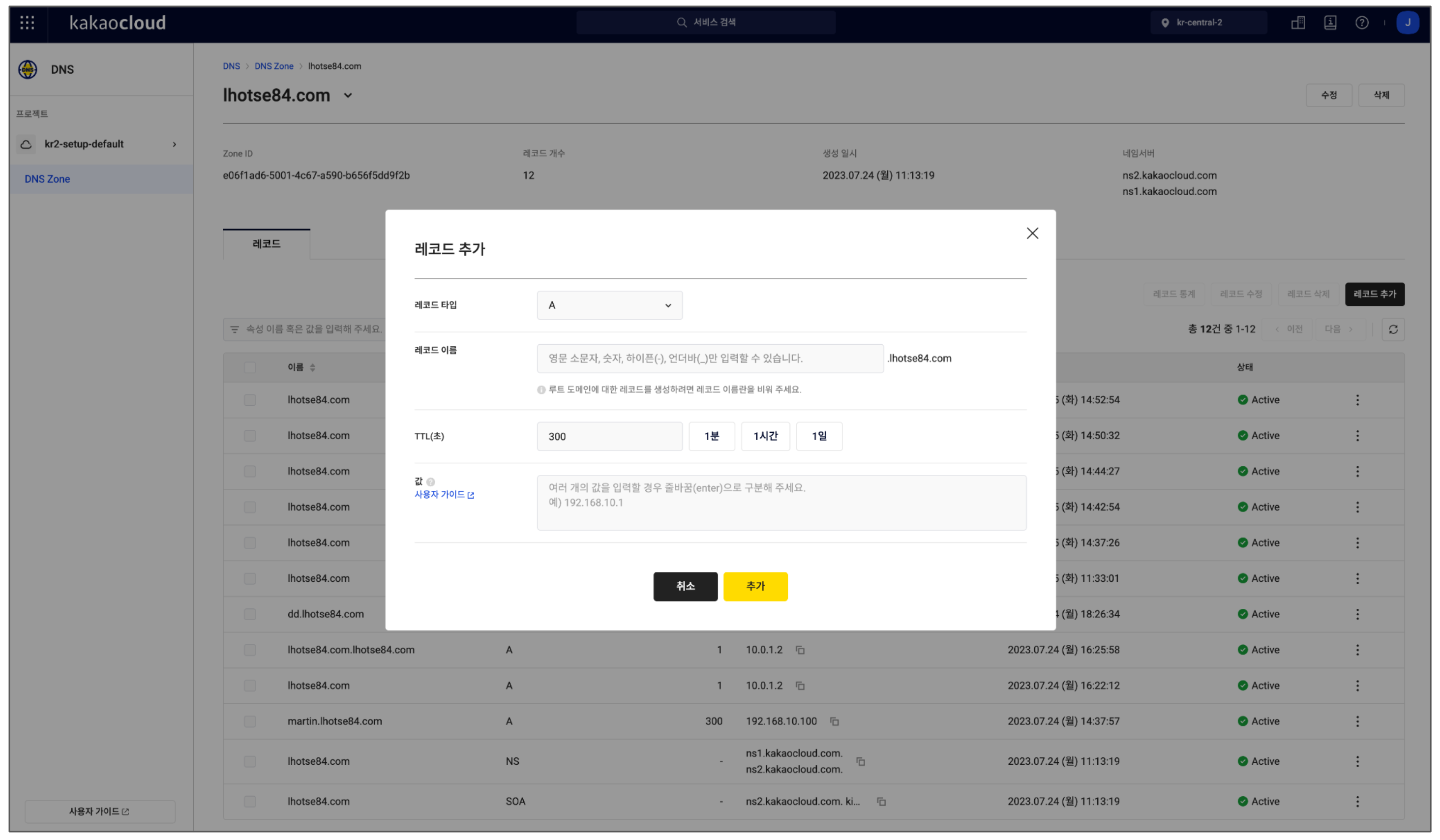Open the organization building icon in header
Screen dimensions: 1440x840
pos(1298,22)
